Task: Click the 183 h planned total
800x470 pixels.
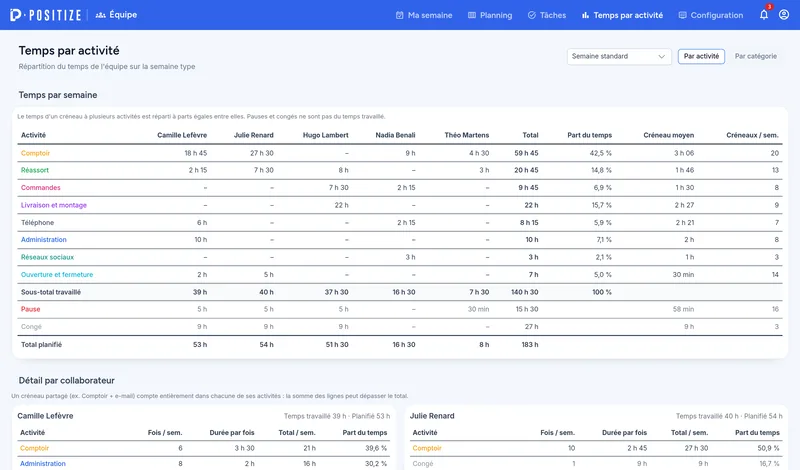Action: tap(530, 345)
